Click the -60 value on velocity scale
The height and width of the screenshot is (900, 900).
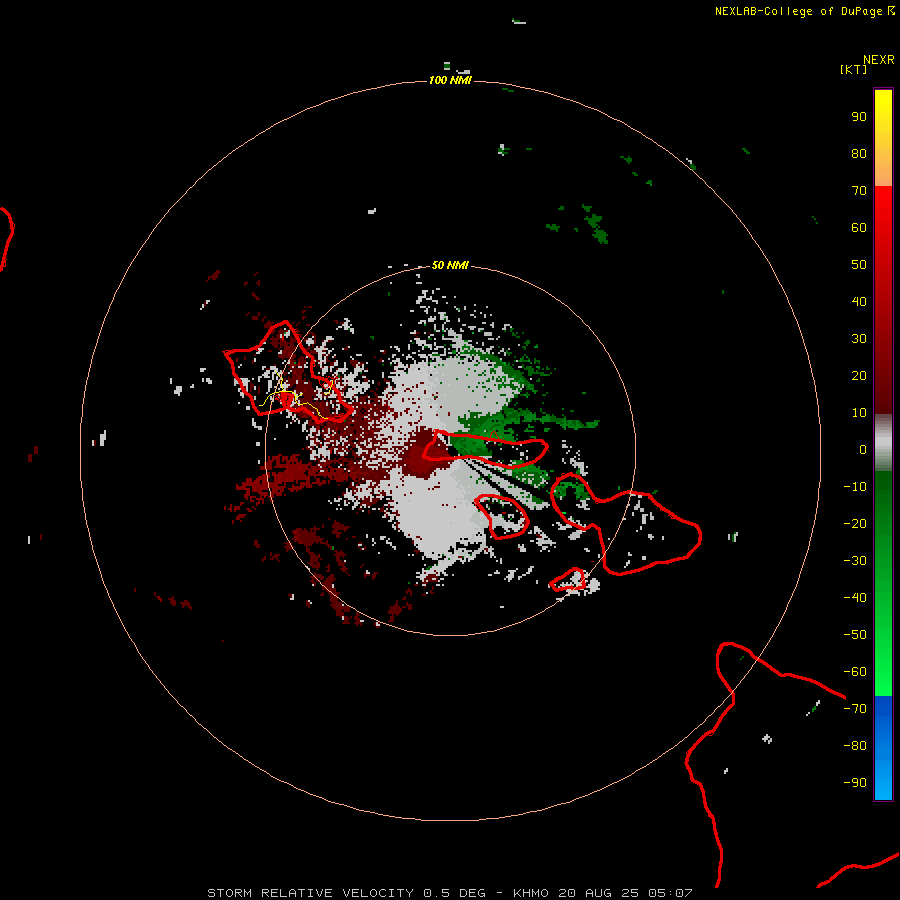855,672
